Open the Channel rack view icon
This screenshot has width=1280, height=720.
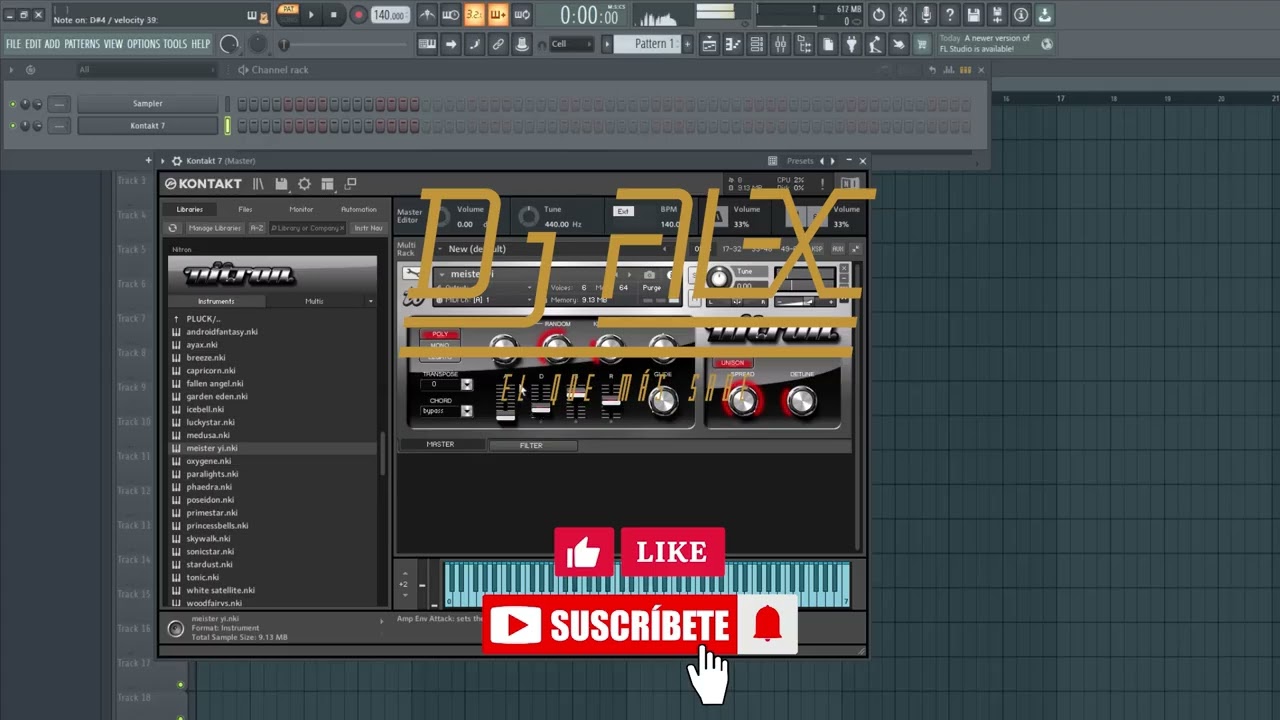[757, 44]
